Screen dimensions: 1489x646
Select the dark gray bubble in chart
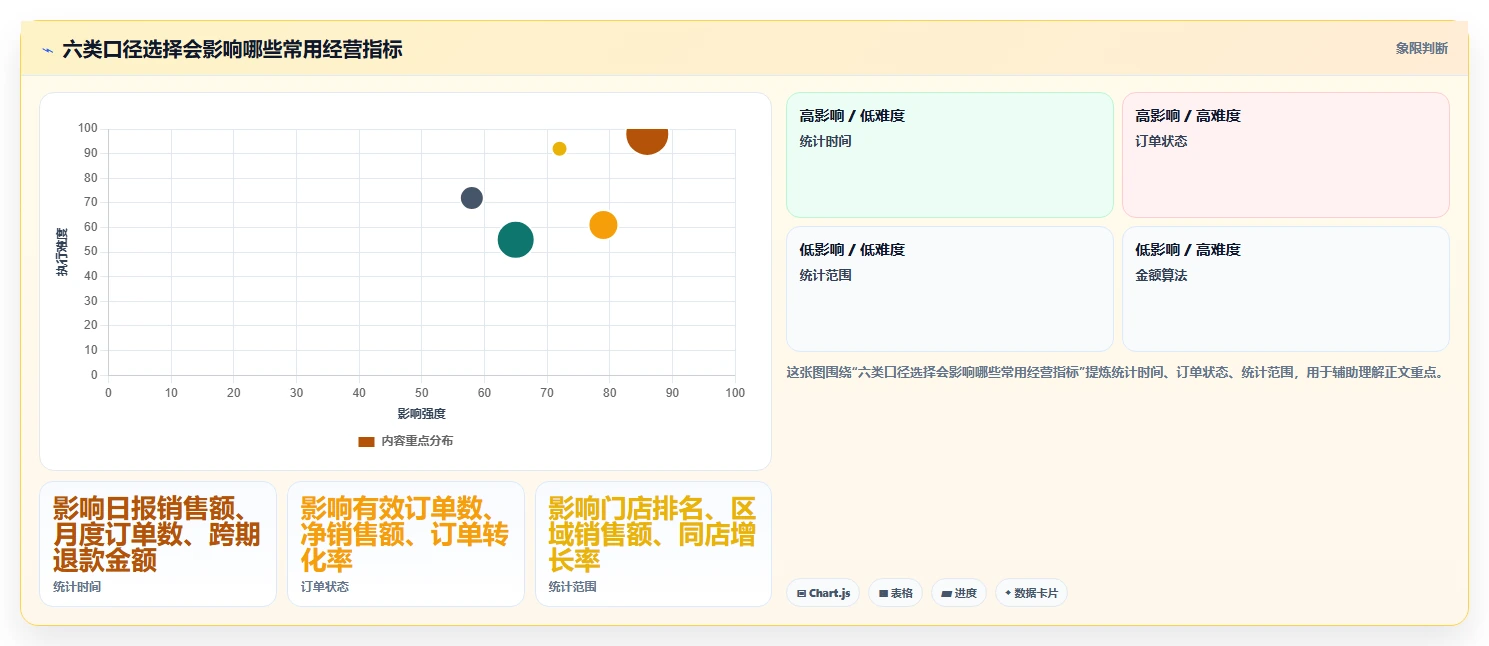pyautogui.click(x=472, y=198)
